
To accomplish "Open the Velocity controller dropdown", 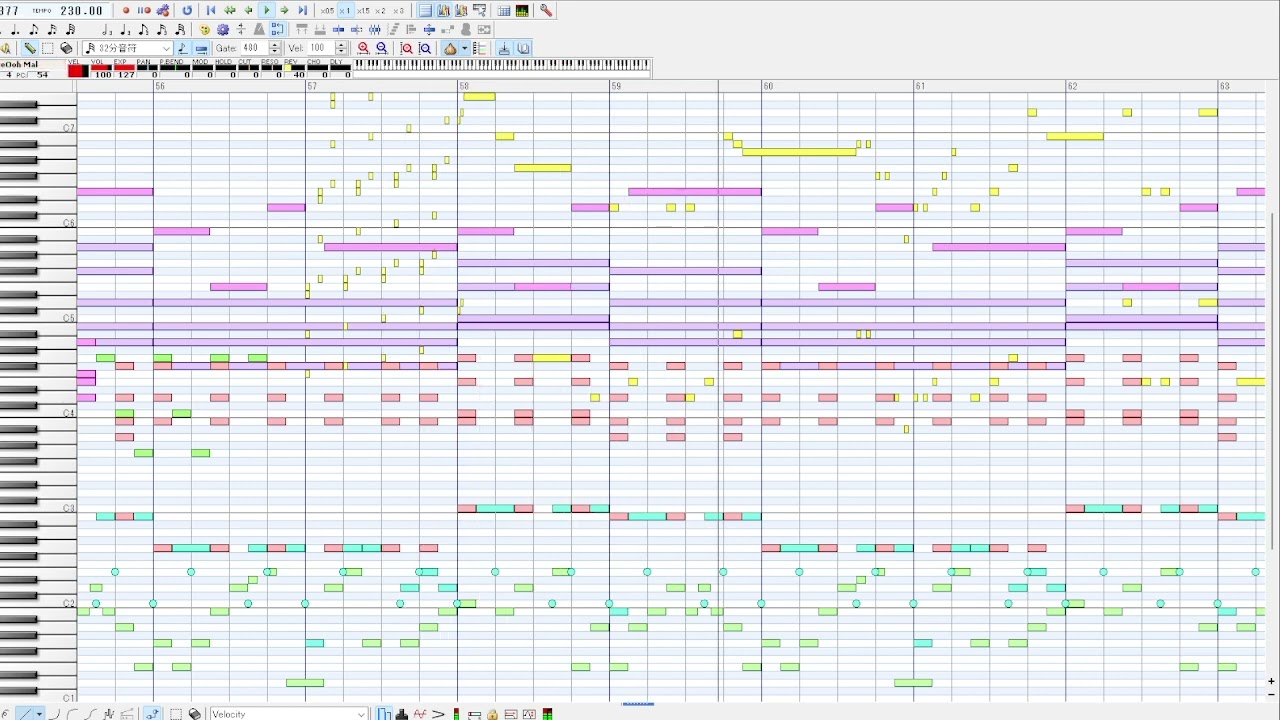I will tap(288, 714).
